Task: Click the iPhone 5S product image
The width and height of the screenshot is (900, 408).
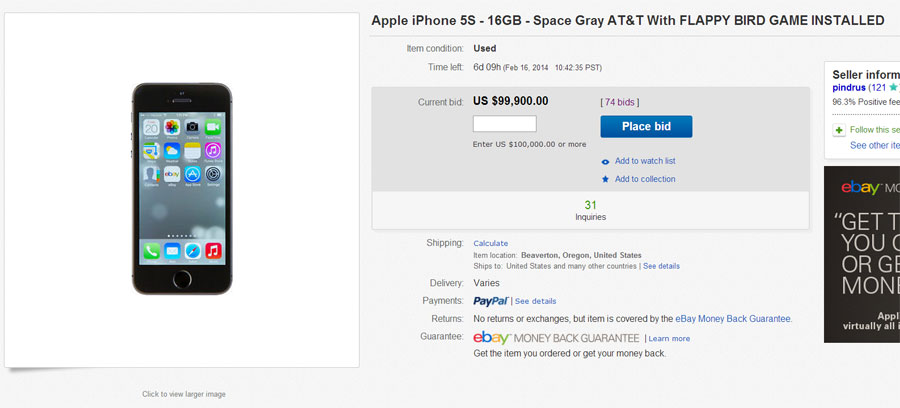Action: [182, 188]
